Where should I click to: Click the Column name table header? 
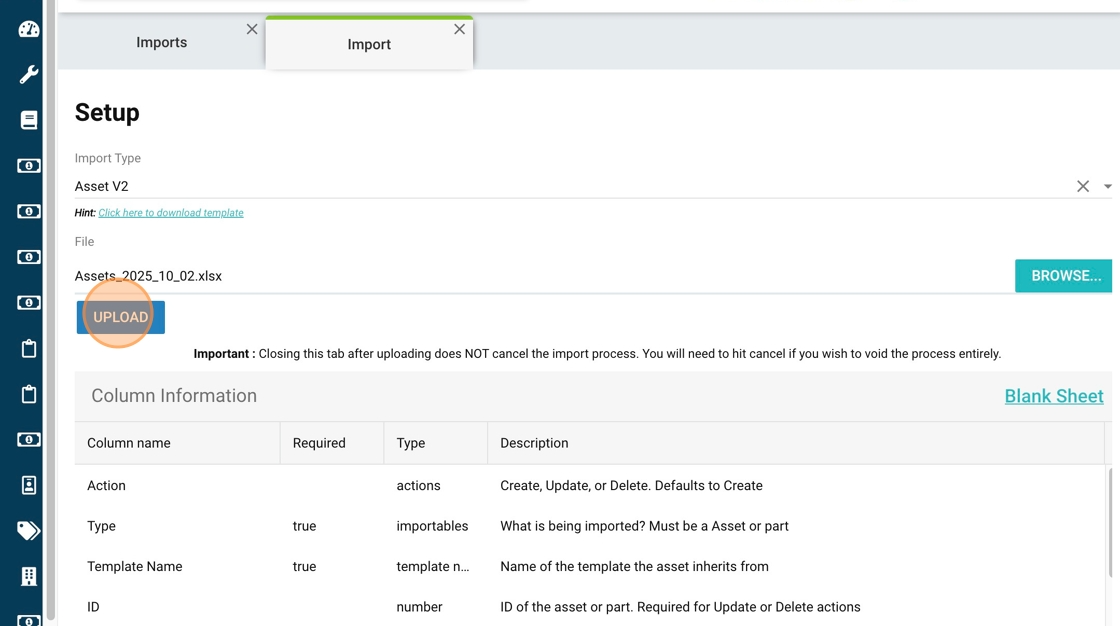[x=129, y=443]
